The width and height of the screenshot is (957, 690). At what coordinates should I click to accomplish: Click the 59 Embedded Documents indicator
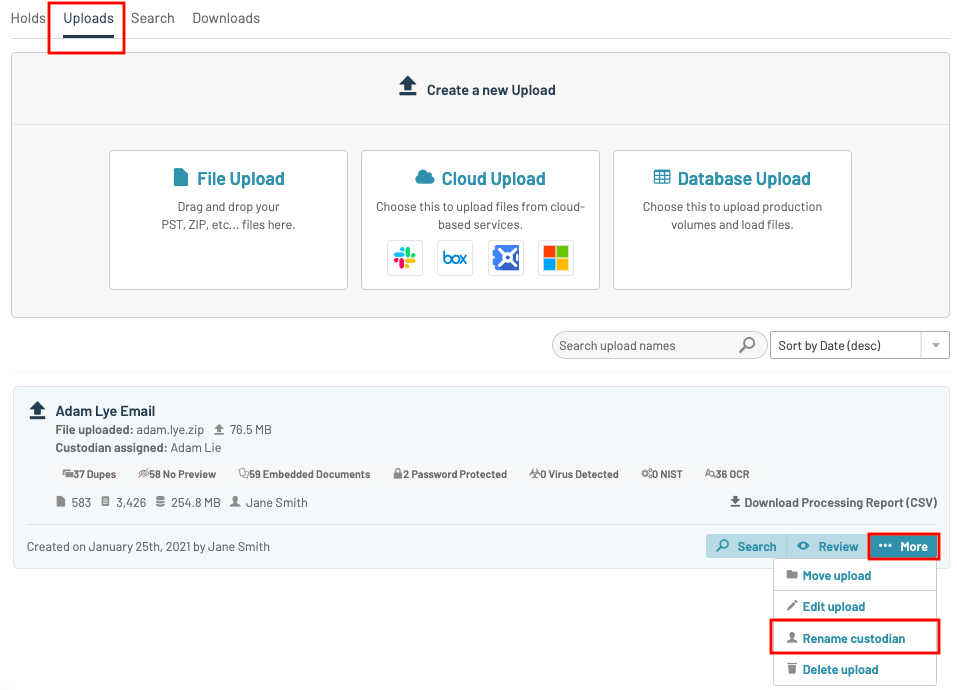tap(304, 474)
